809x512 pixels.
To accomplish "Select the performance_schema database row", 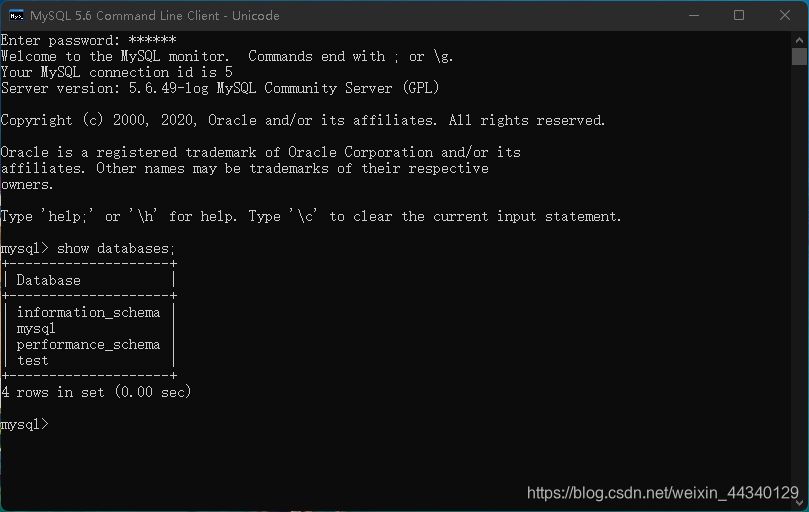I will tap(88, 344).
